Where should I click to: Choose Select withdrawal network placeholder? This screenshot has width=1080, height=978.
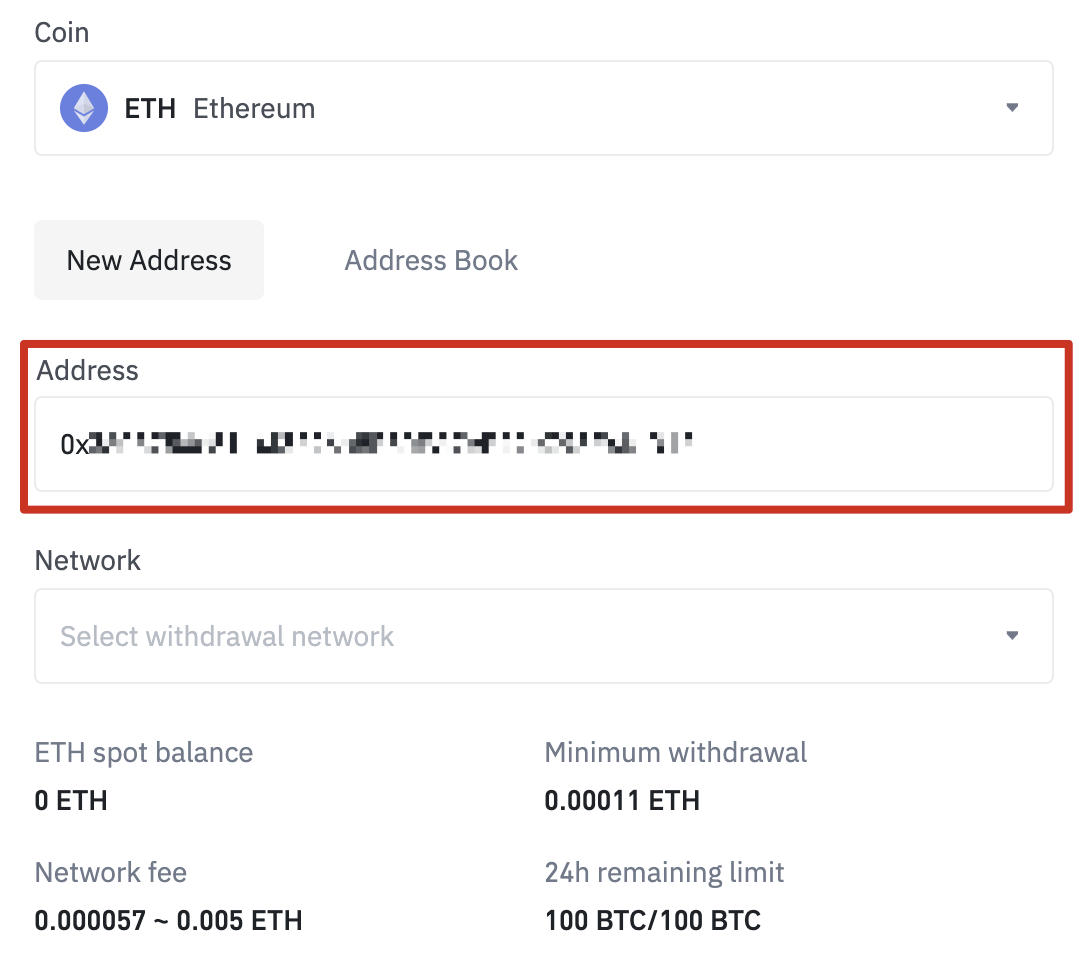click(x=227, y=636)
